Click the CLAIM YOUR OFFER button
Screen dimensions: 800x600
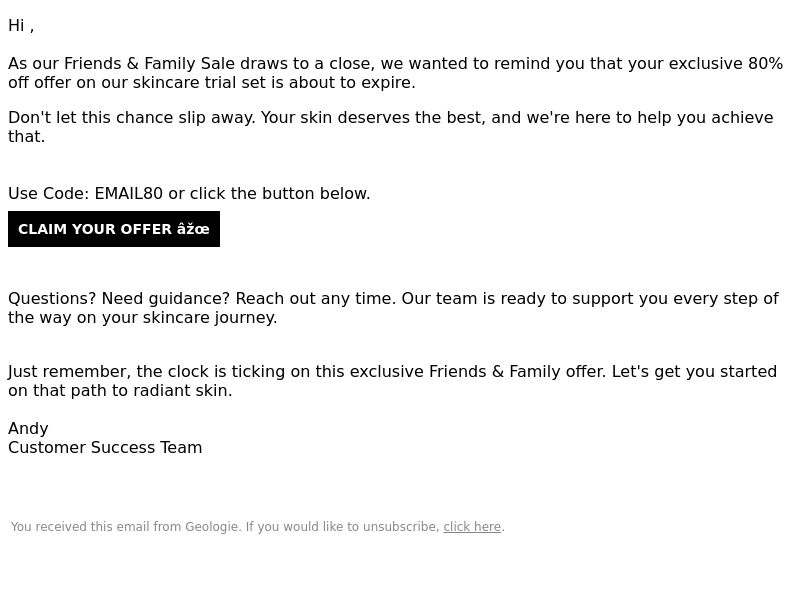pos(114,229)
